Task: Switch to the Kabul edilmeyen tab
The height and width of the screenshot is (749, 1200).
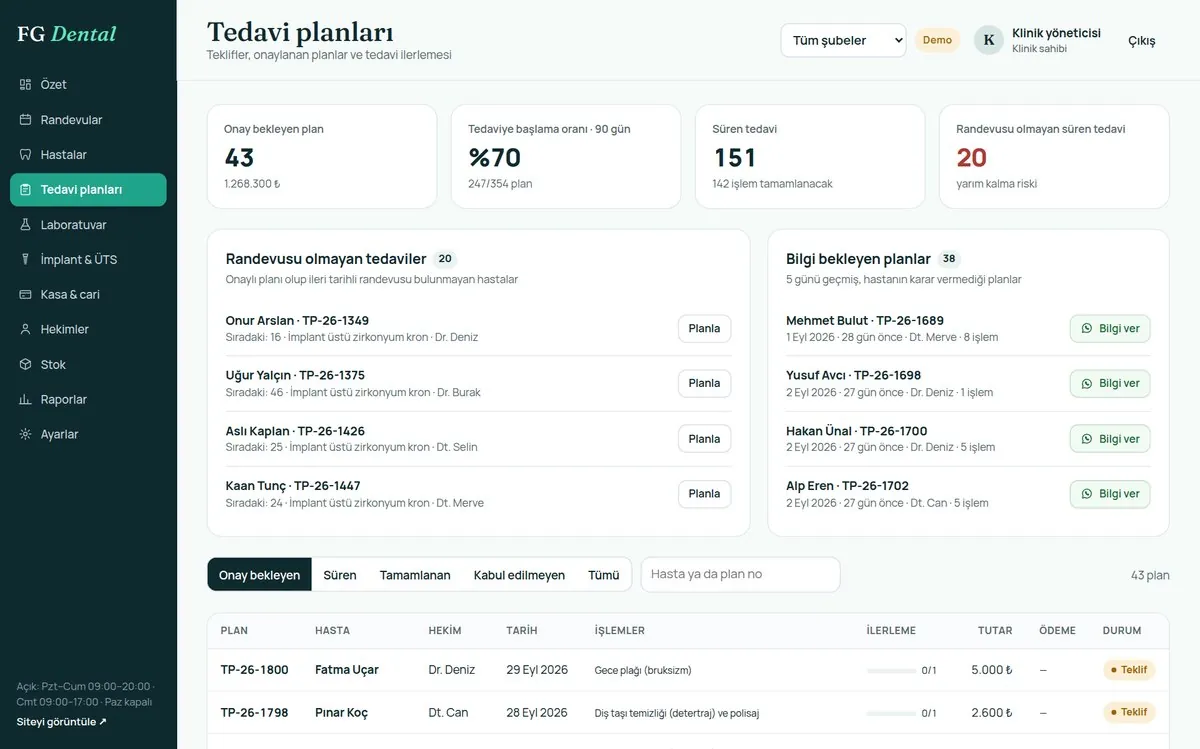Action: [x=519, y=575]
